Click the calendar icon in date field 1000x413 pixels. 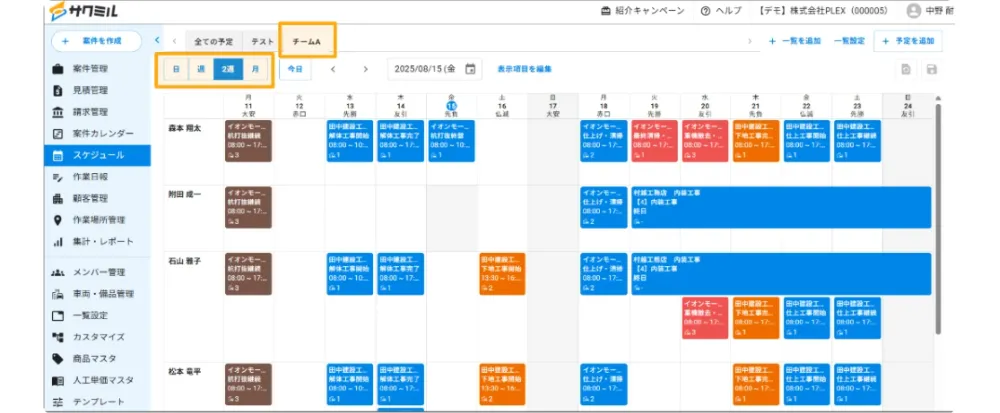tap(470, 69)
